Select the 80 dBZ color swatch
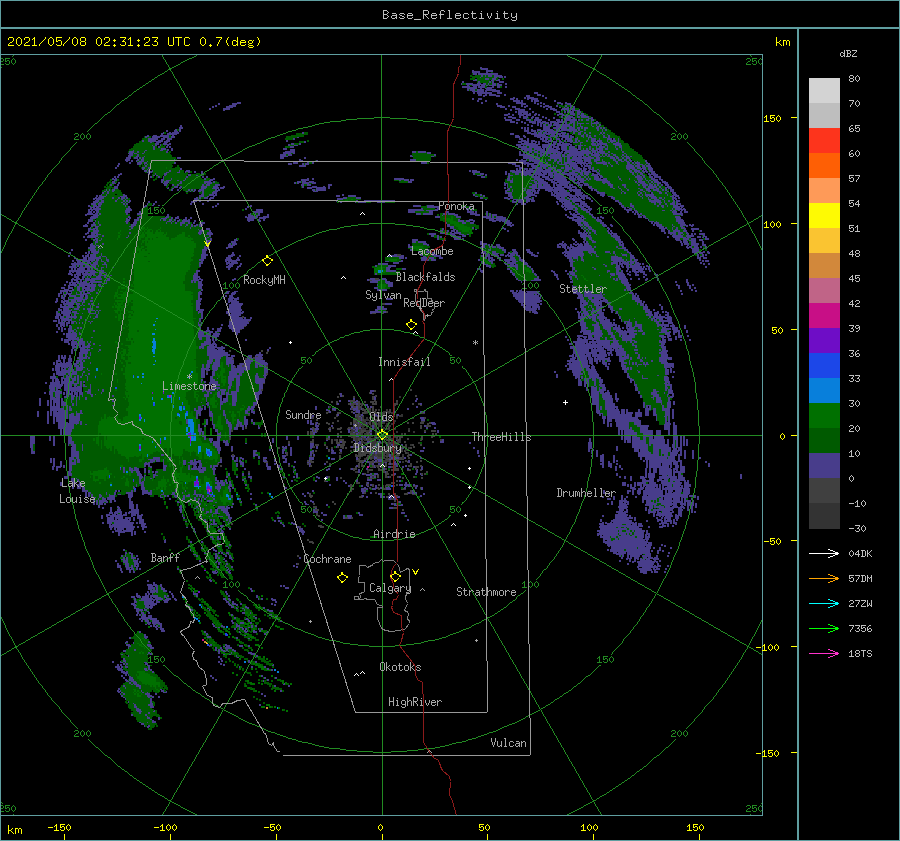This screenshot has height=841, width=900. click(x=824, y=90)
